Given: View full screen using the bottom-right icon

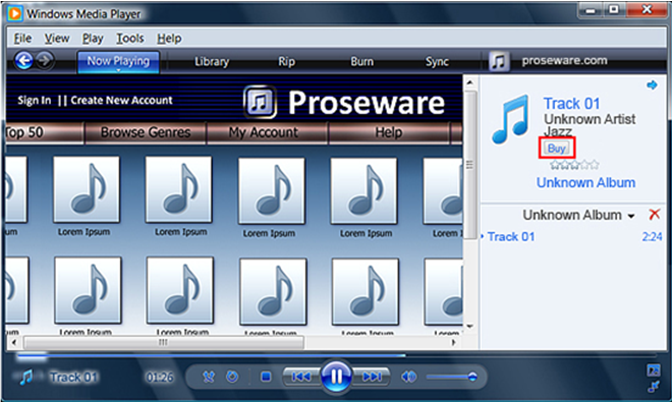Looking at the screenshot, I should [653, 370].
